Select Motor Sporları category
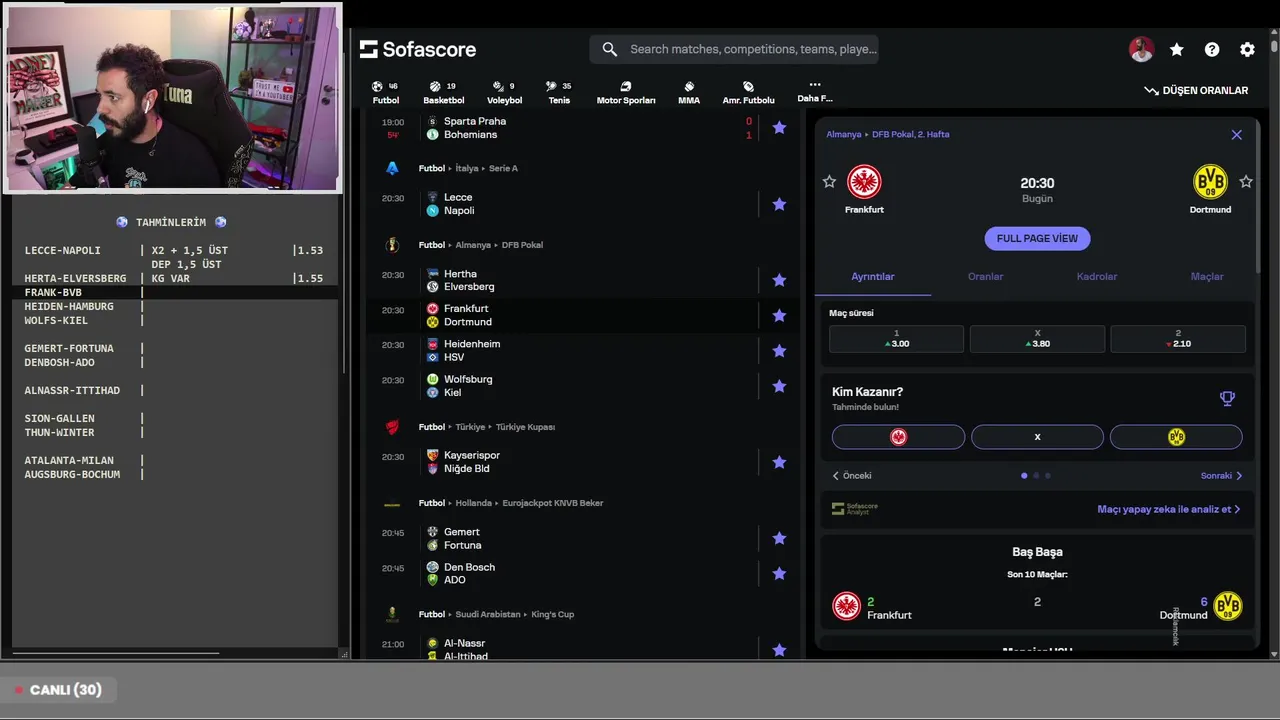 pos(626,92)
